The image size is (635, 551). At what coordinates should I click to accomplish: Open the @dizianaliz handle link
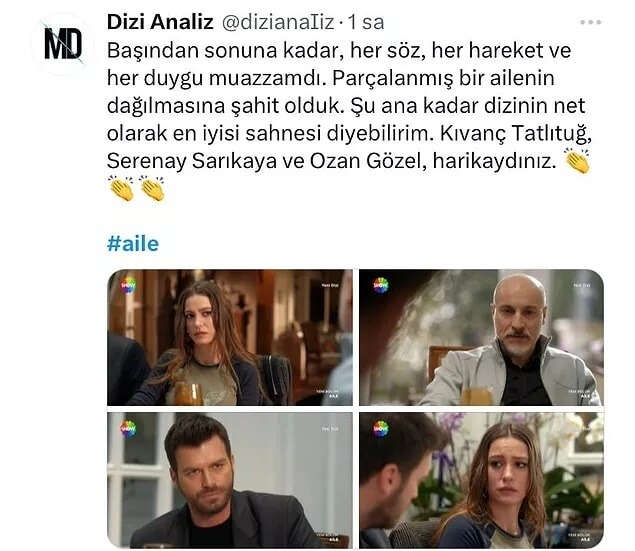point(278,22)
